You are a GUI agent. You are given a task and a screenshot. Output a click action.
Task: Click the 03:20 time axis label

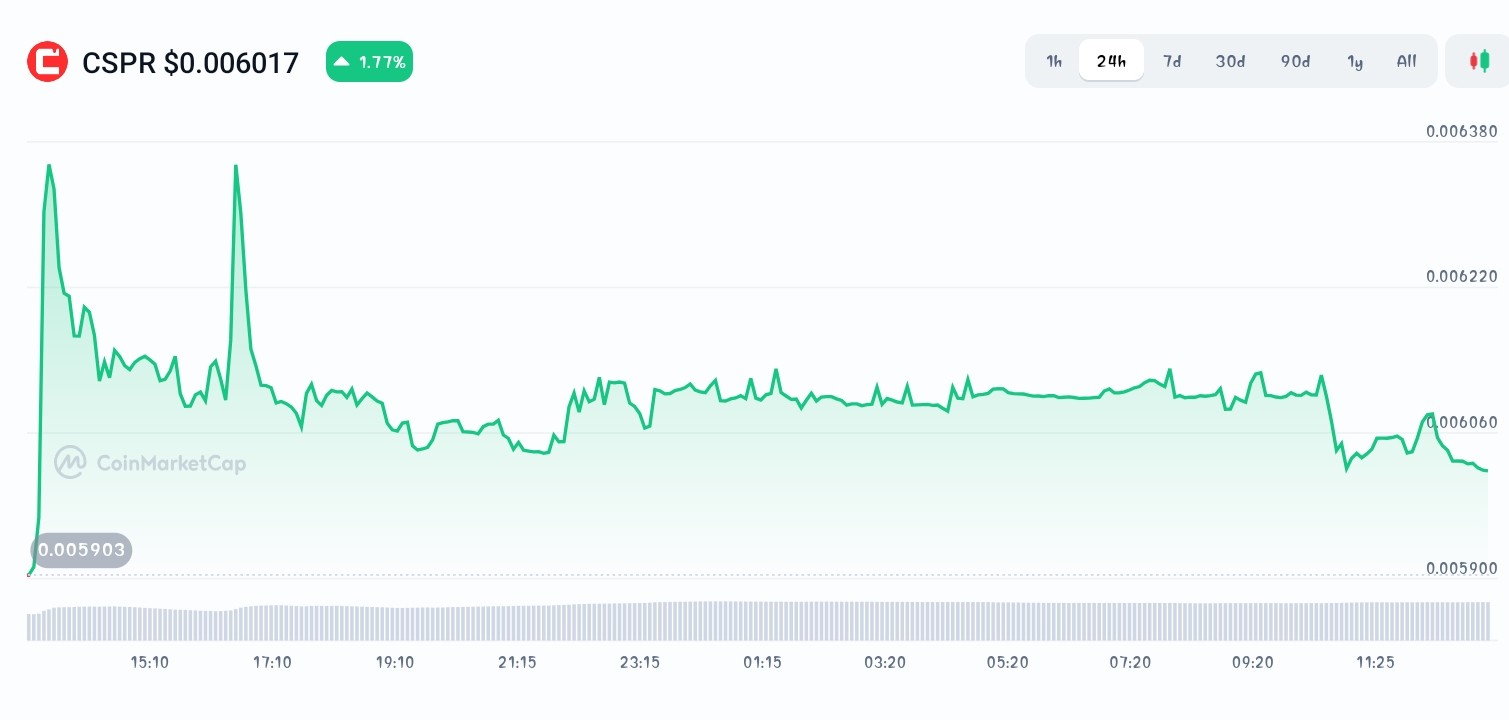click(x=885, y=662)
